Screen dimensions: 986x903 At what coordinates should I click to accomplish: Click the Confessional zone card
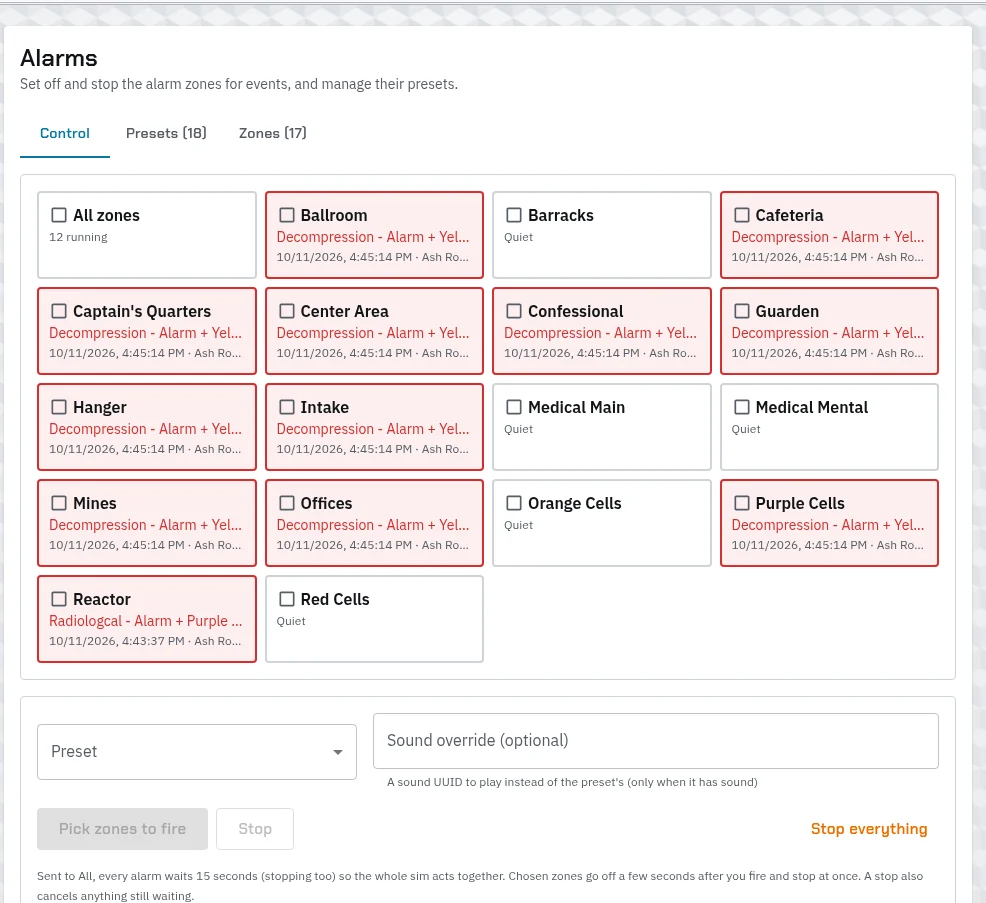(602, 331)
